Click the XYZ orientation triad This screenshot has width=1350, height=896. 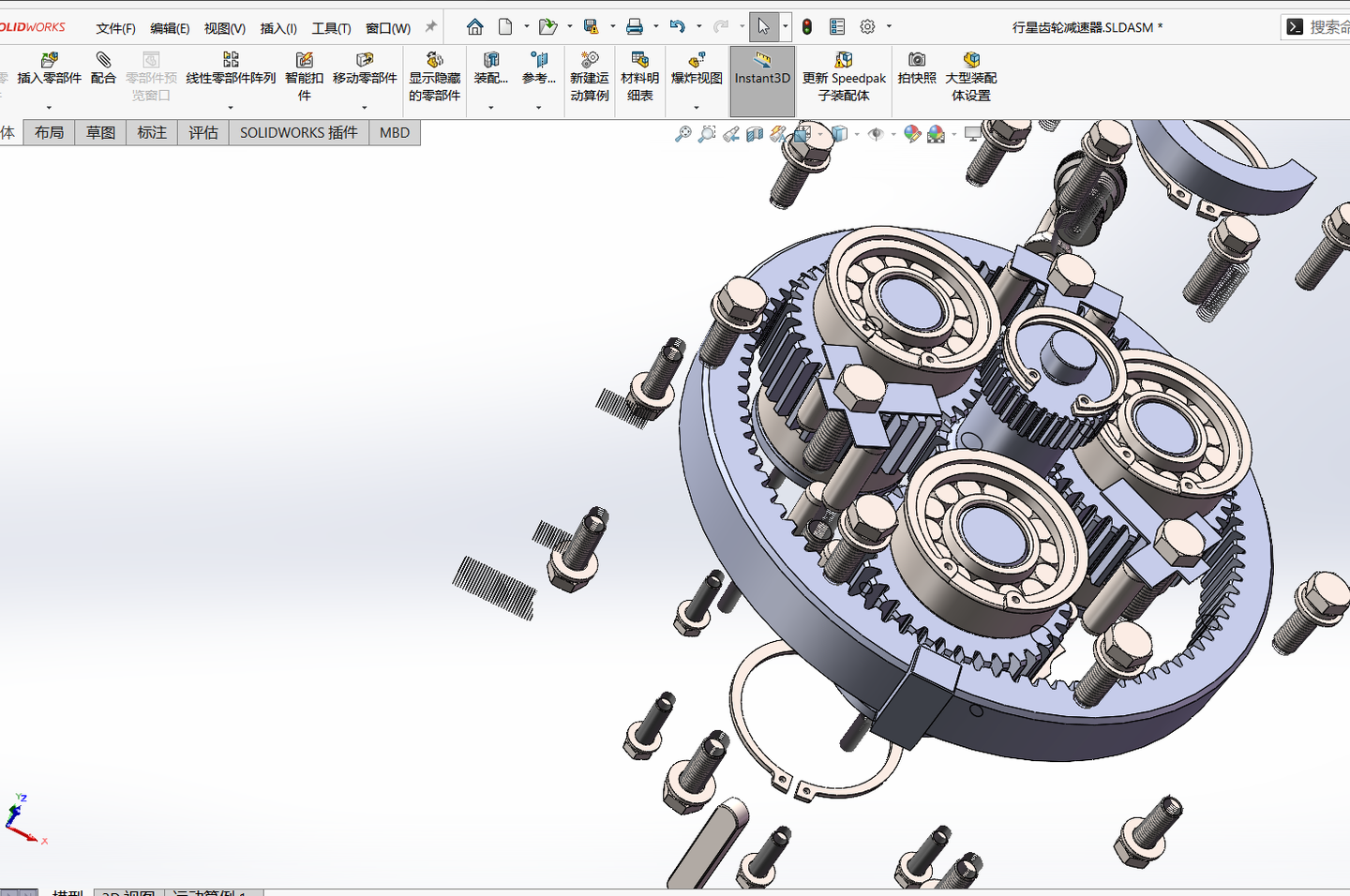click(x=25, y=820)
